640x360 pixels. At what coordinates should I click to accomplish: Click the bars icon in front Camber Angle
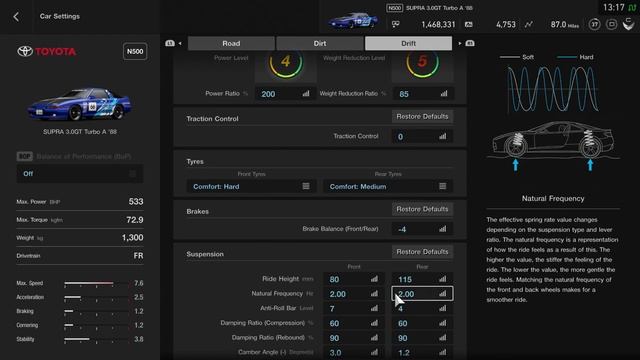click(x=374, y=353)
